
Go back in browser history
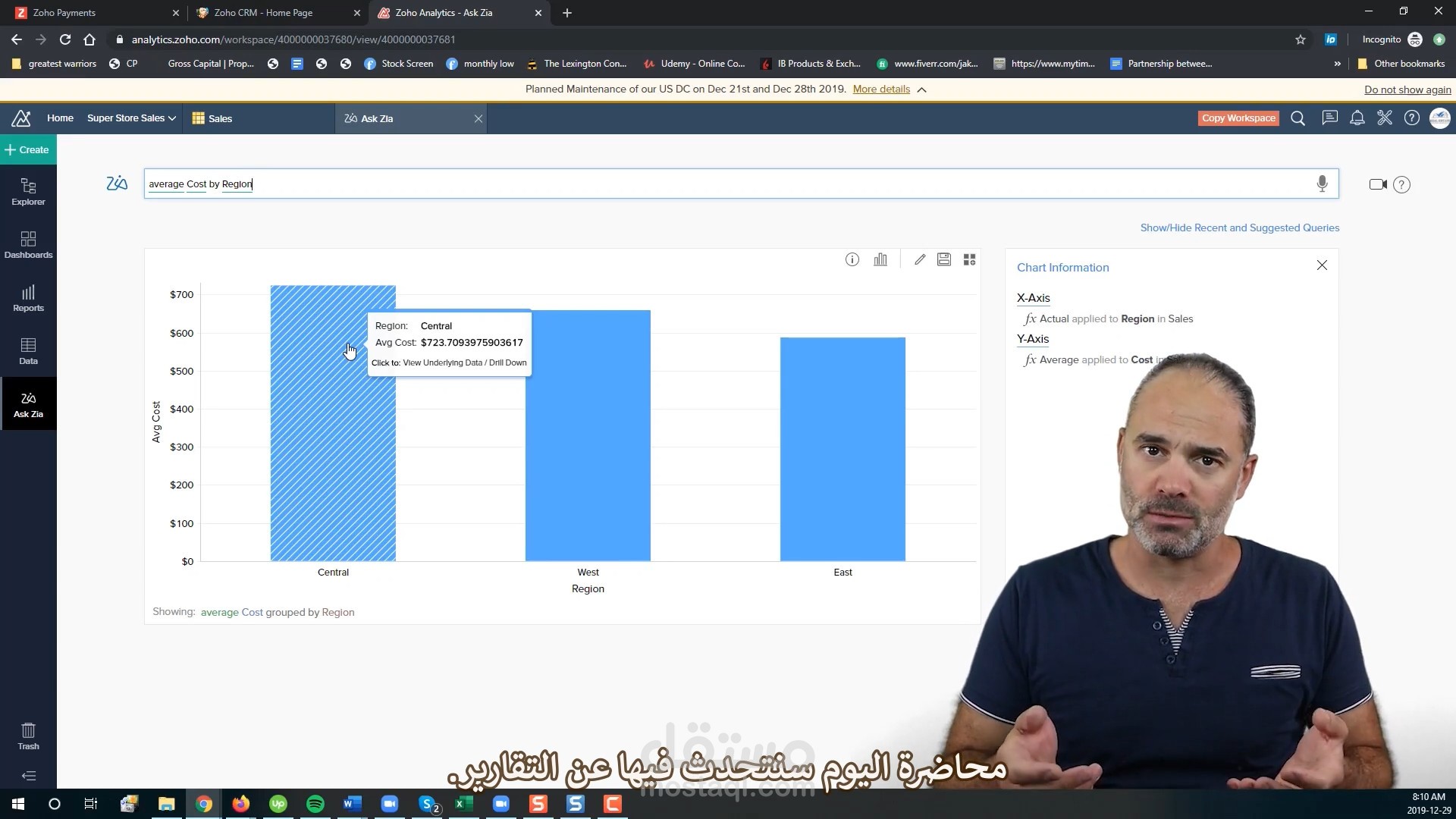click(17, 39)
